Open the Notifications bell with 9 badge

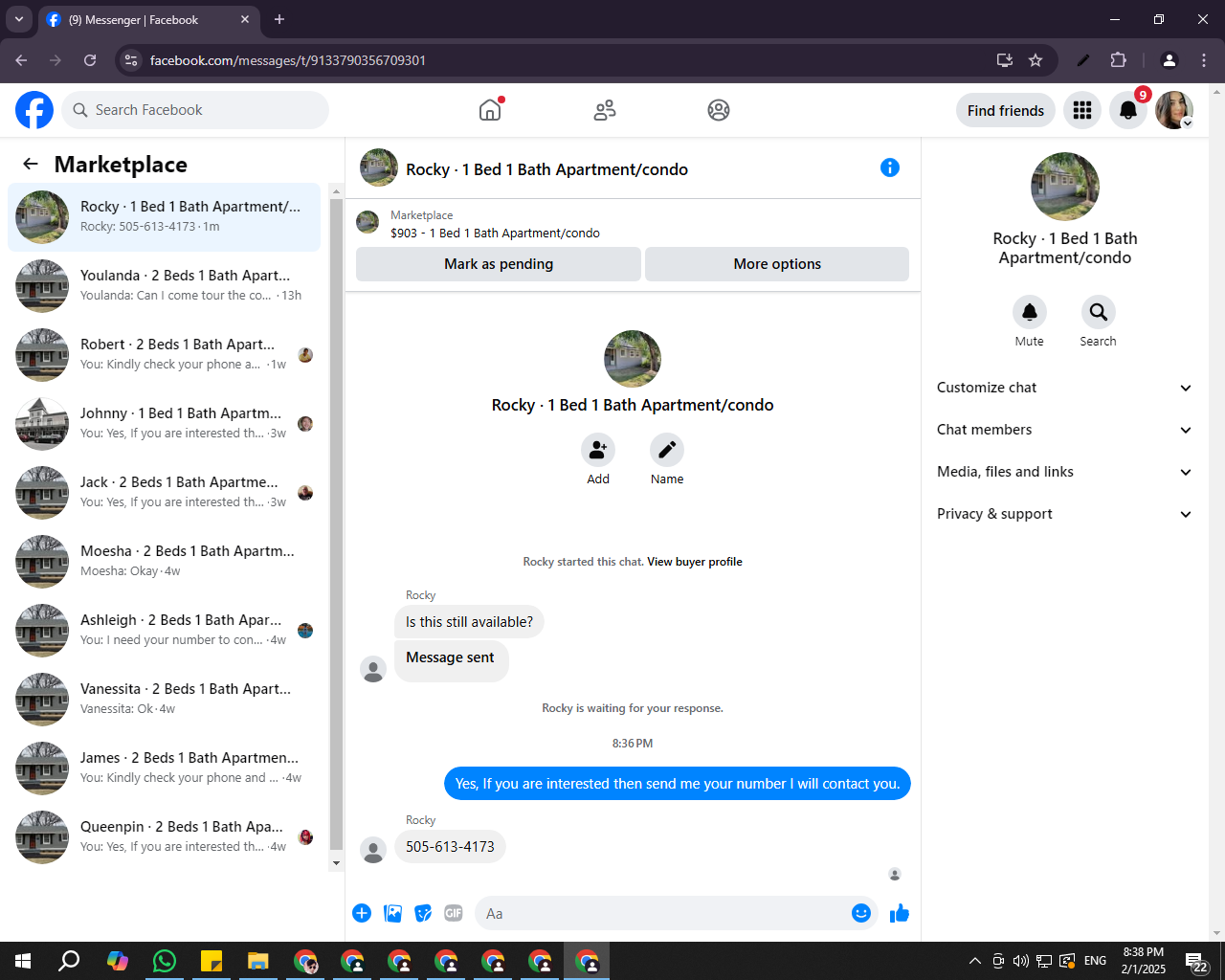coord(1128,110)
